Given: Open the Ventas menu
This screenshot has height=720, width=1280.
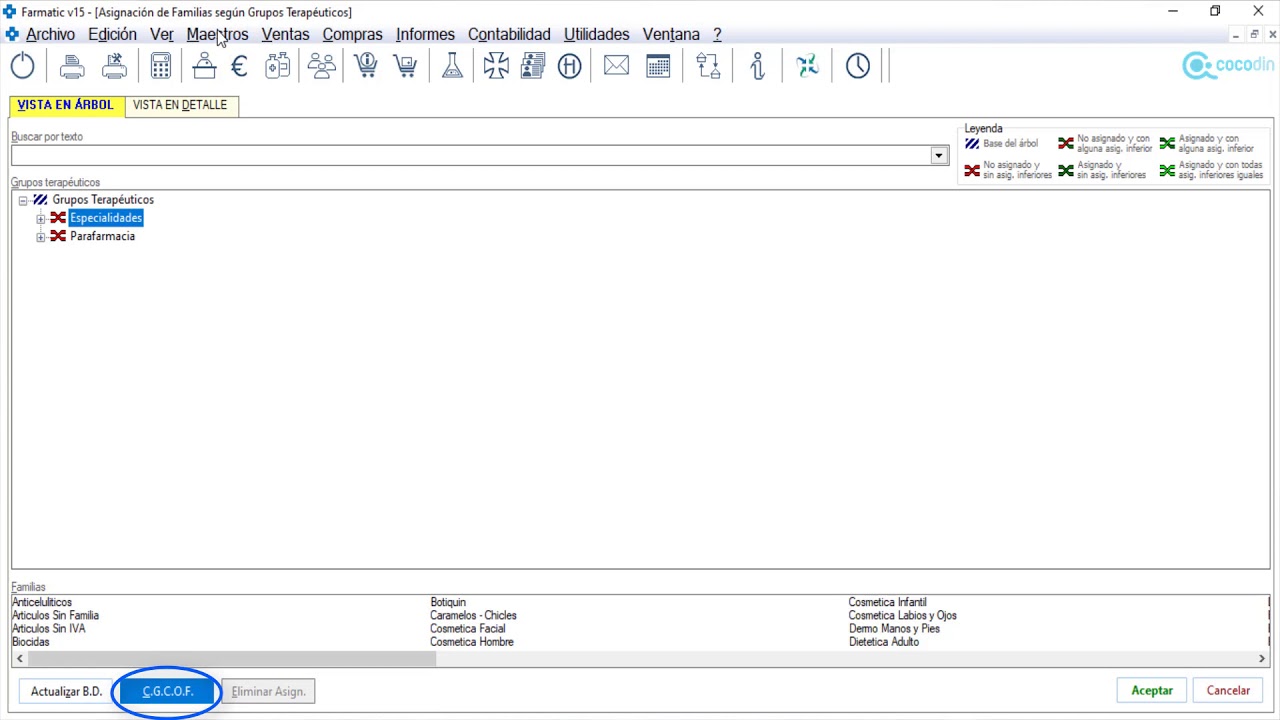Looking at the screenshot, I should point(285,34).
